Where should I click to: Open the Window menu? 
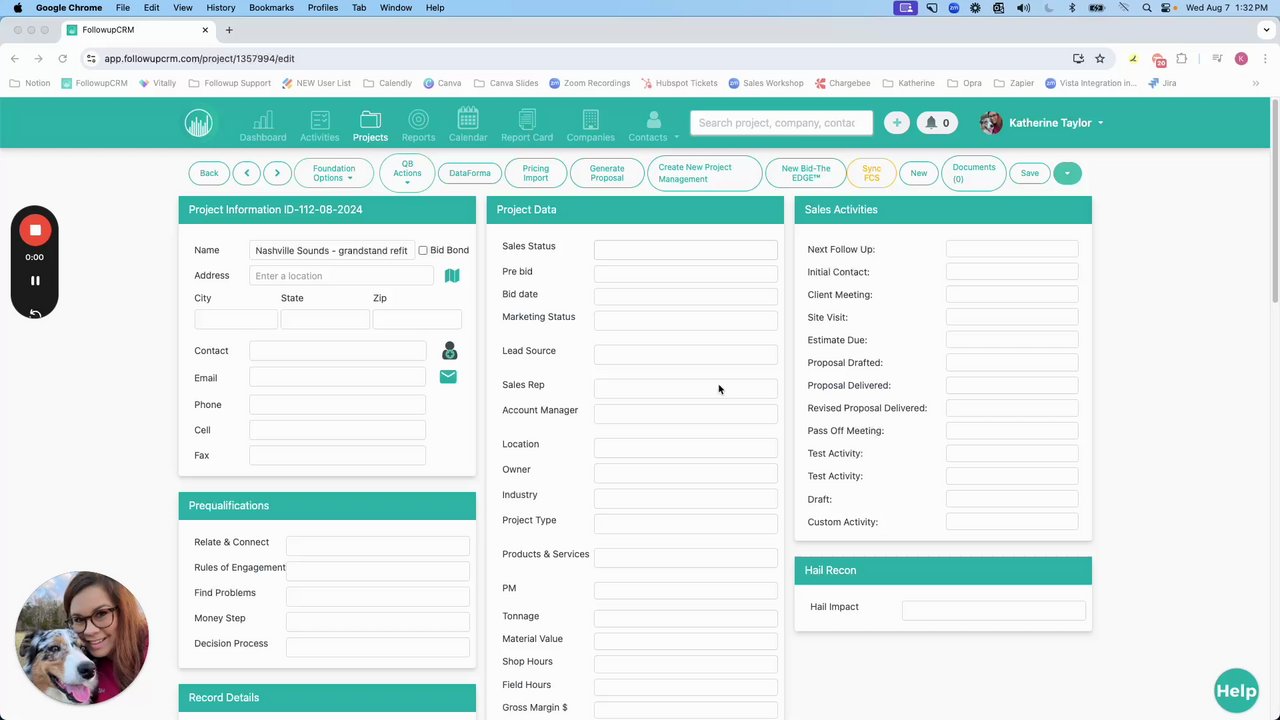point(396,7)
